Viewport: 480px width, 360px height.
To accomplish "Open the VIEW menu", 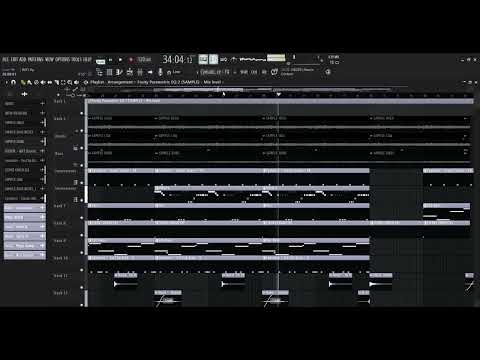I will pyautogui.click(x=49, y=60).
